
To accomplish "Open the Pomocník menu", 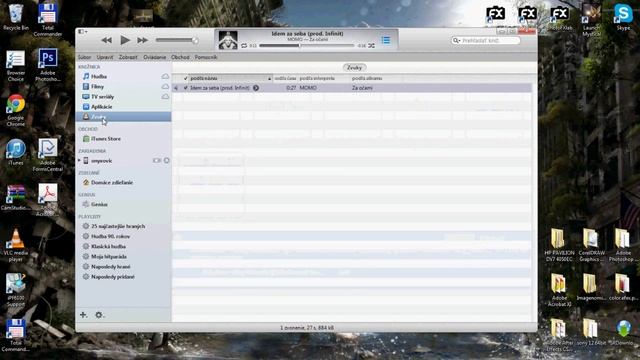I will [206, 57].
